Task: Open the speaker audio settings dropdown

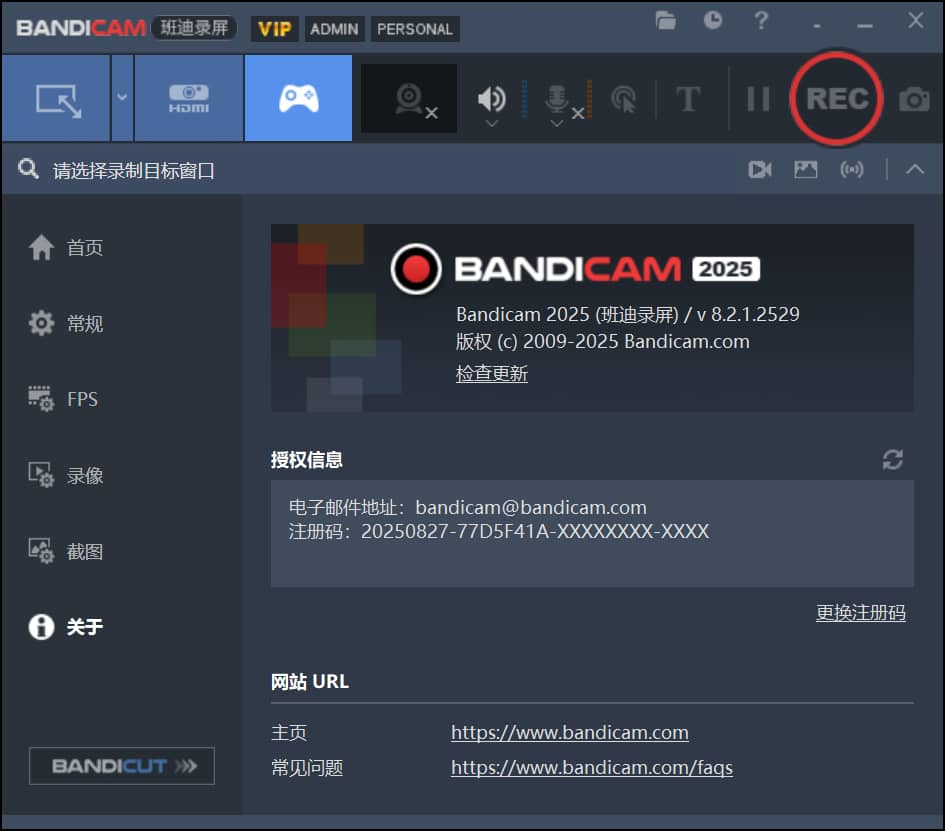Action: tap(493, 122)
